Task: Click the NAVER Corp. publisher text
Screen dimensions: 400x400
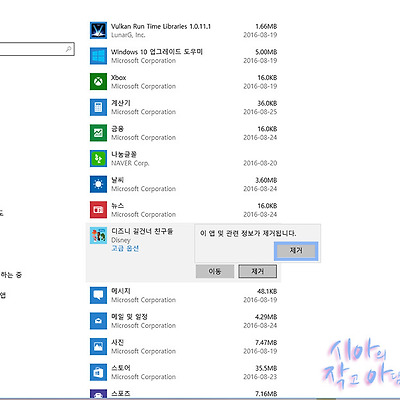Action: click(130, 163)
